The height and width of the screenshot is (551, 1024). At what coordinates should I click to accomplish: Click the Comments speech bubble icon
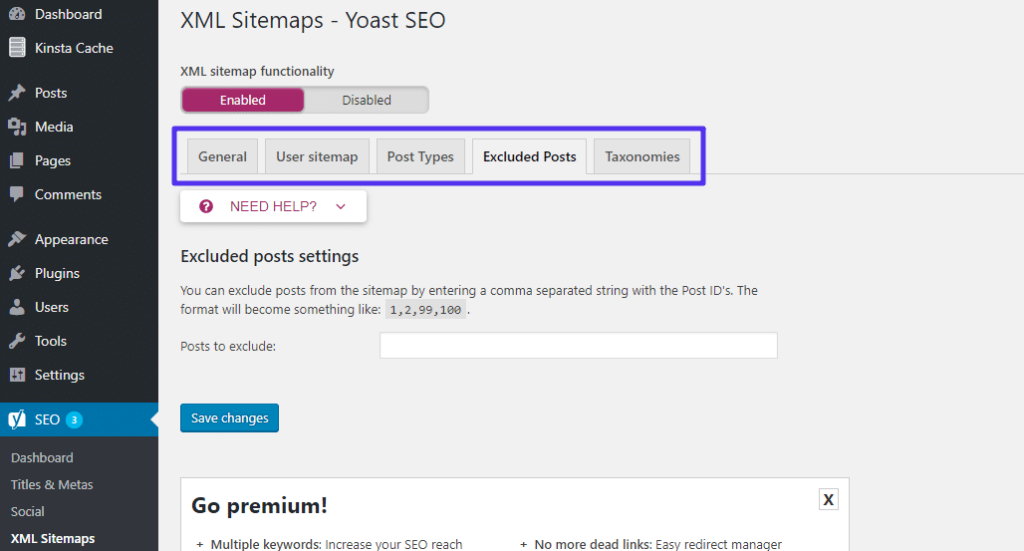[17, 195]
